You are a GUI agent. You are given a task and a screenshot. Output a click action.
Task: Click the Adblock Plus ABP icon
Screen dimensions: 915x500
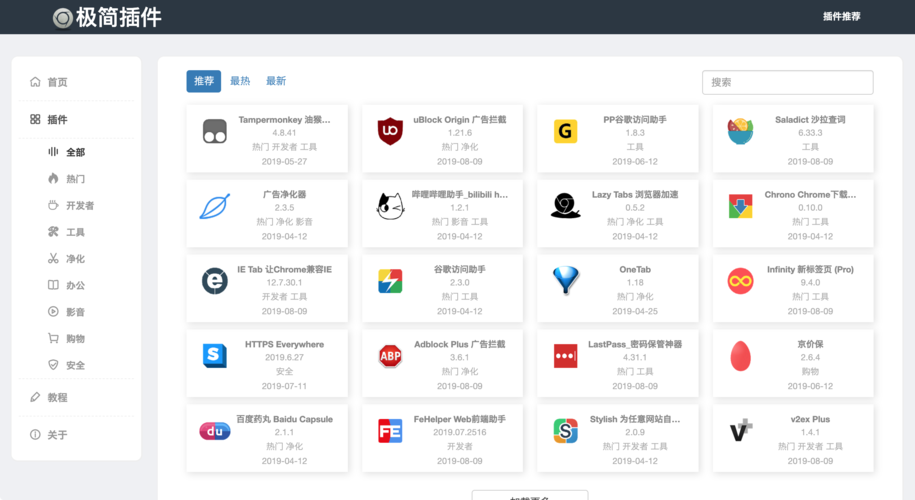(390, 356)
